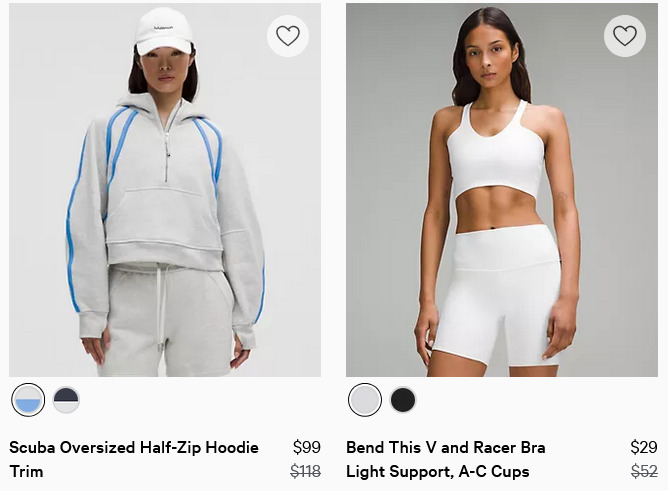
Task: Click the word Trim under hoodie title
Action: pos(26,472)
